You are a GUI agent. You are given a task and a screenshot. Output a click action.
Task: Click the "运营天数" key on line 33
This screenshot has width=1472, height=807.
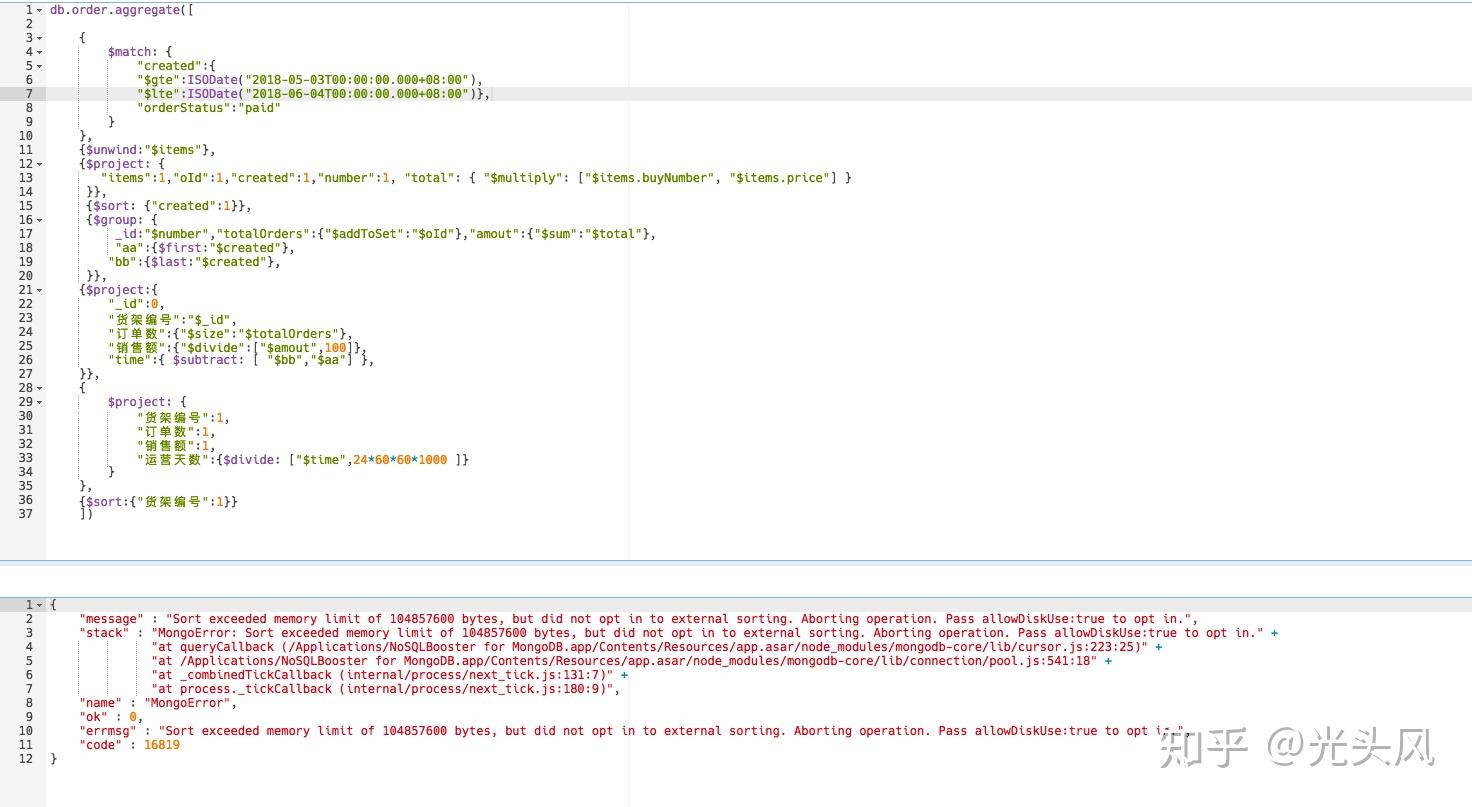pos(173,460)
